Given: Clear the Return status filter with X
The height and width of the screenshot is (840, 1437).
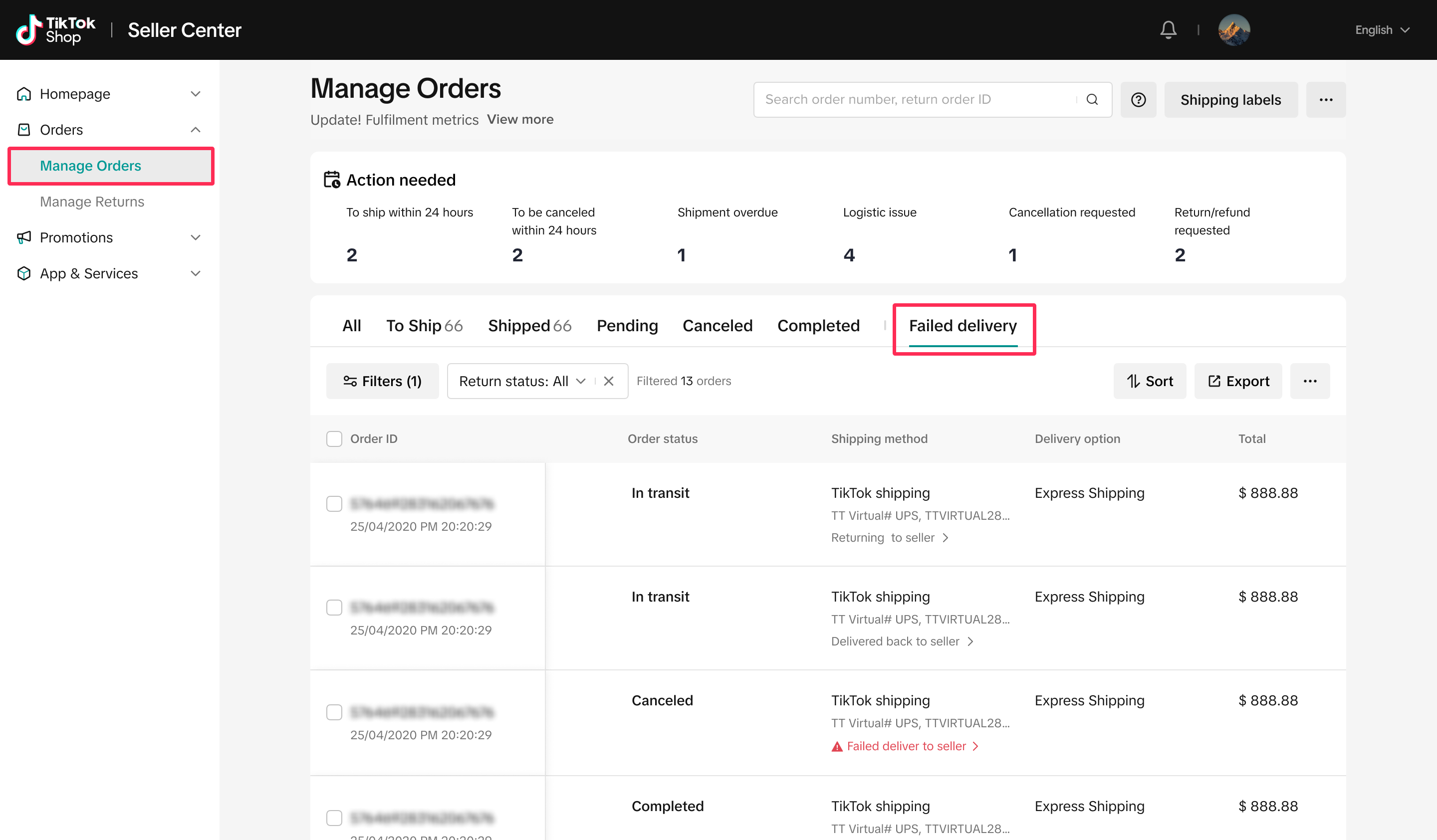Looking at the screenshot, I should [608, 381].
